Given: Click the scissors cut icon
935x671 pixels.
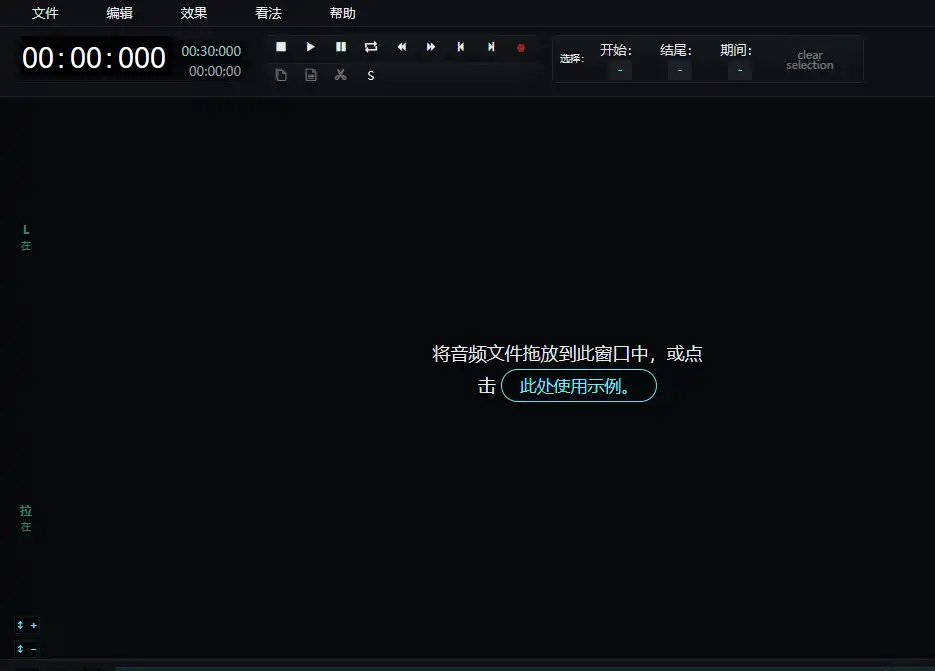Looking at the screenshot, I should (x=340, y=75).
